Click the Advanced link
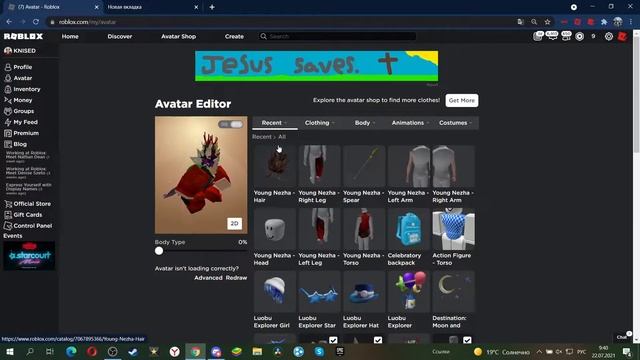The height and width of the screenshot is (360, 640). (x=208, y=278)
